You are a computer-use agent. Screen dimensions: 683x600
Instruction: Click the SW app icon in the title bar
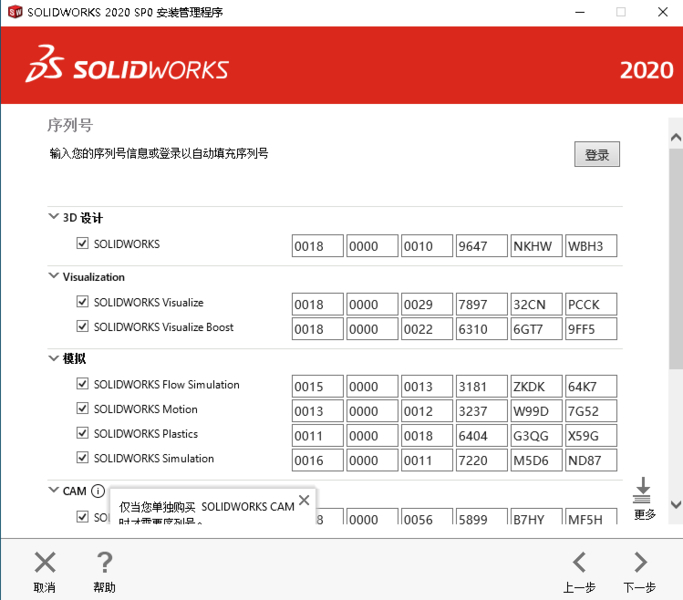pyautogui.click(x=15, y=12)
